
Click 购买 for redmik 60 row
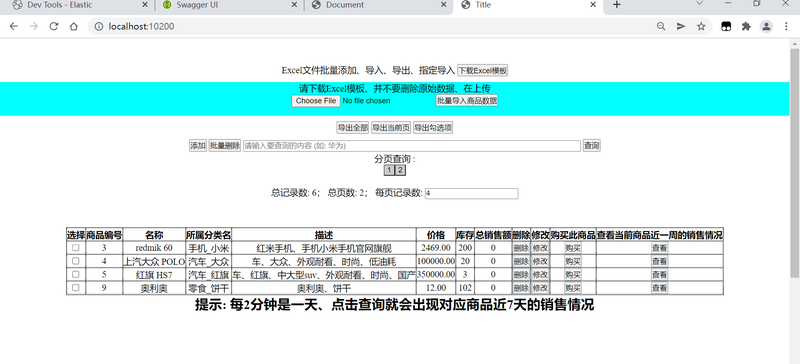573,248
